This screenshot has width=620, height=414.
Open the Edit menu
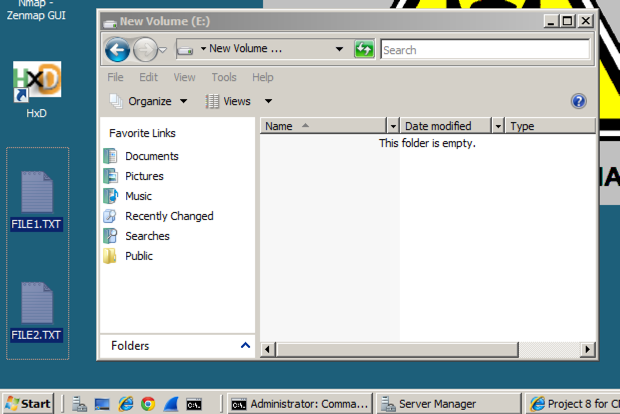[148, 77]
